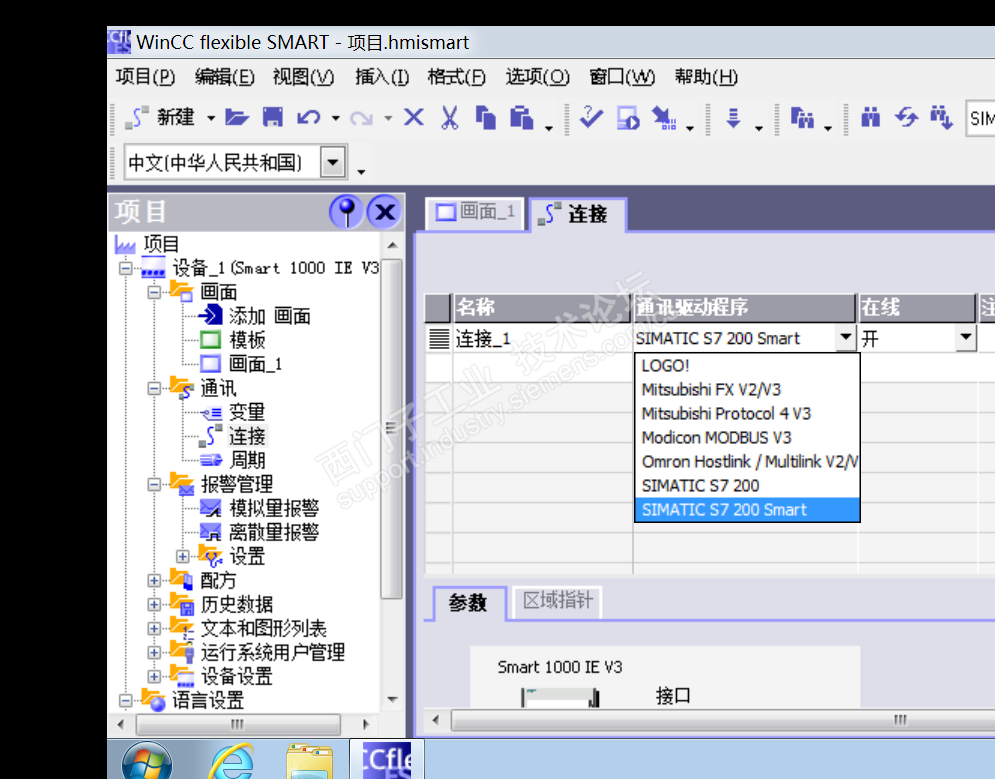This screenshot has width=995, height=779.
Task: Click the download arrow toolbar icon
Action: coord(733,118)
